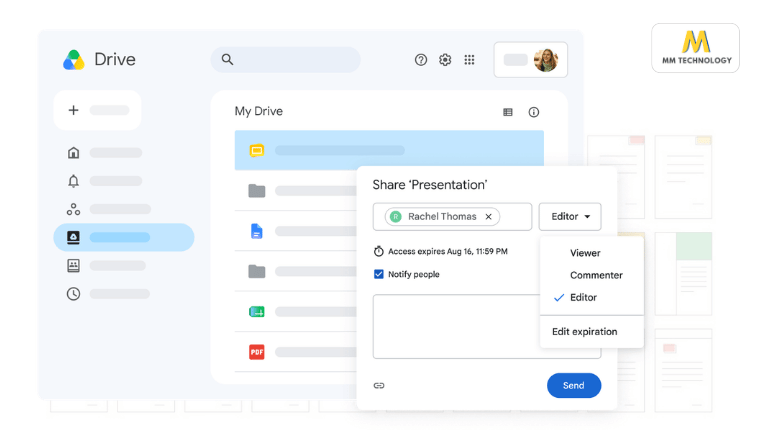Viewport: 760px width, 430px height.
Task: Click the user profile avatar
Action: [x=546, y=60]
